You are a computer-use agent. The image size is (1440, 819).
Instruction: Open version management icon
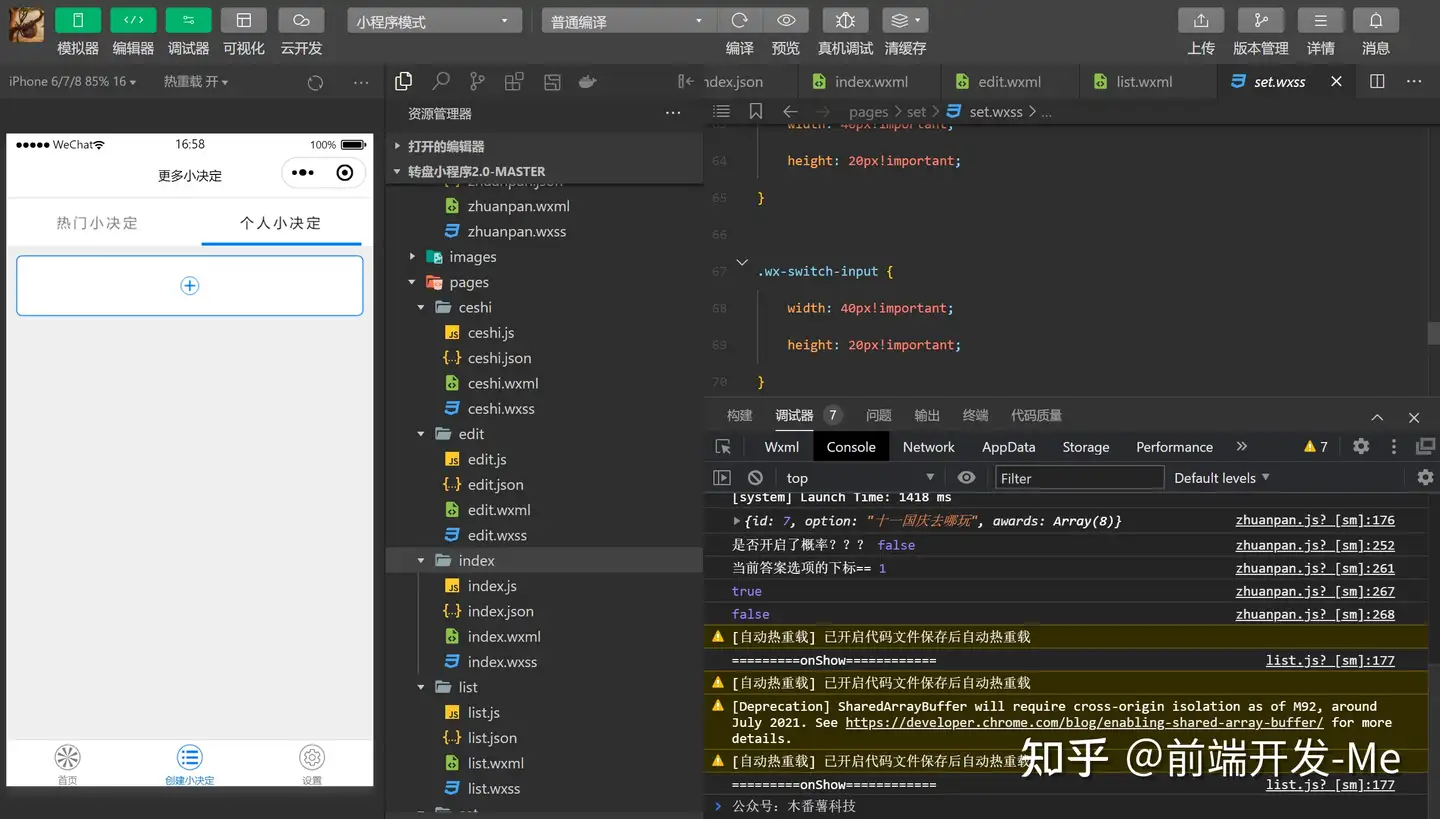[x=1260, y=21]
